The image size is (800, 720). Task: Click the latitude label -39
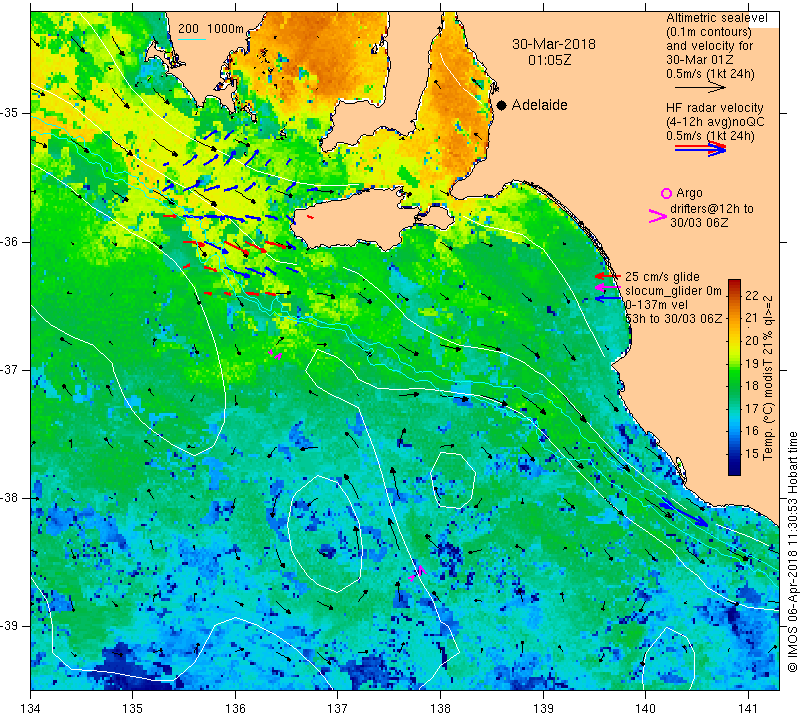point(10,626)
